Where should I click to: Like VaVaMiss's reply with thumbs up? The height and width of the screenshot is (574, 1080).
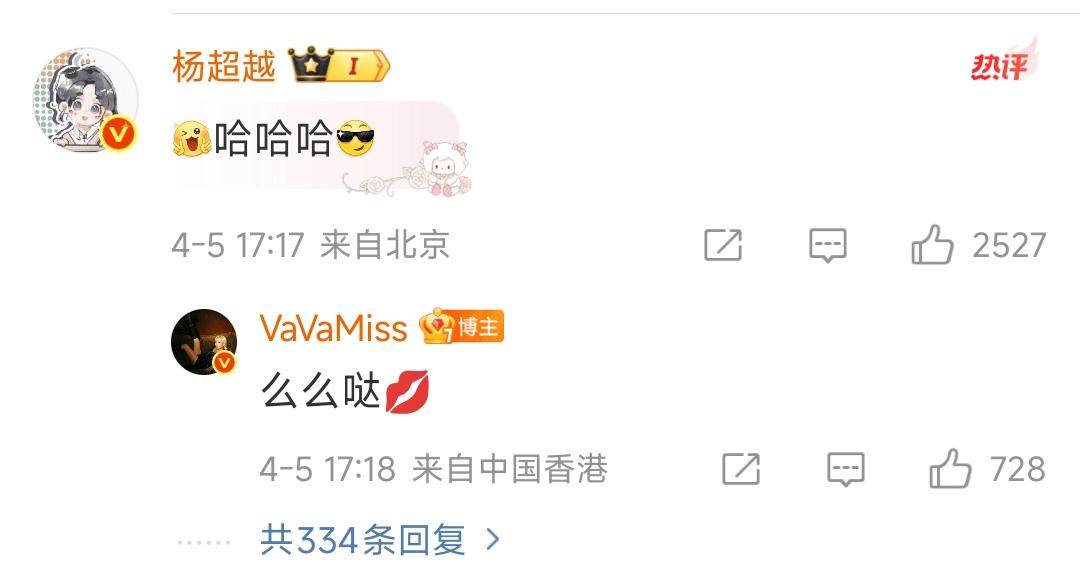[951, 469]
